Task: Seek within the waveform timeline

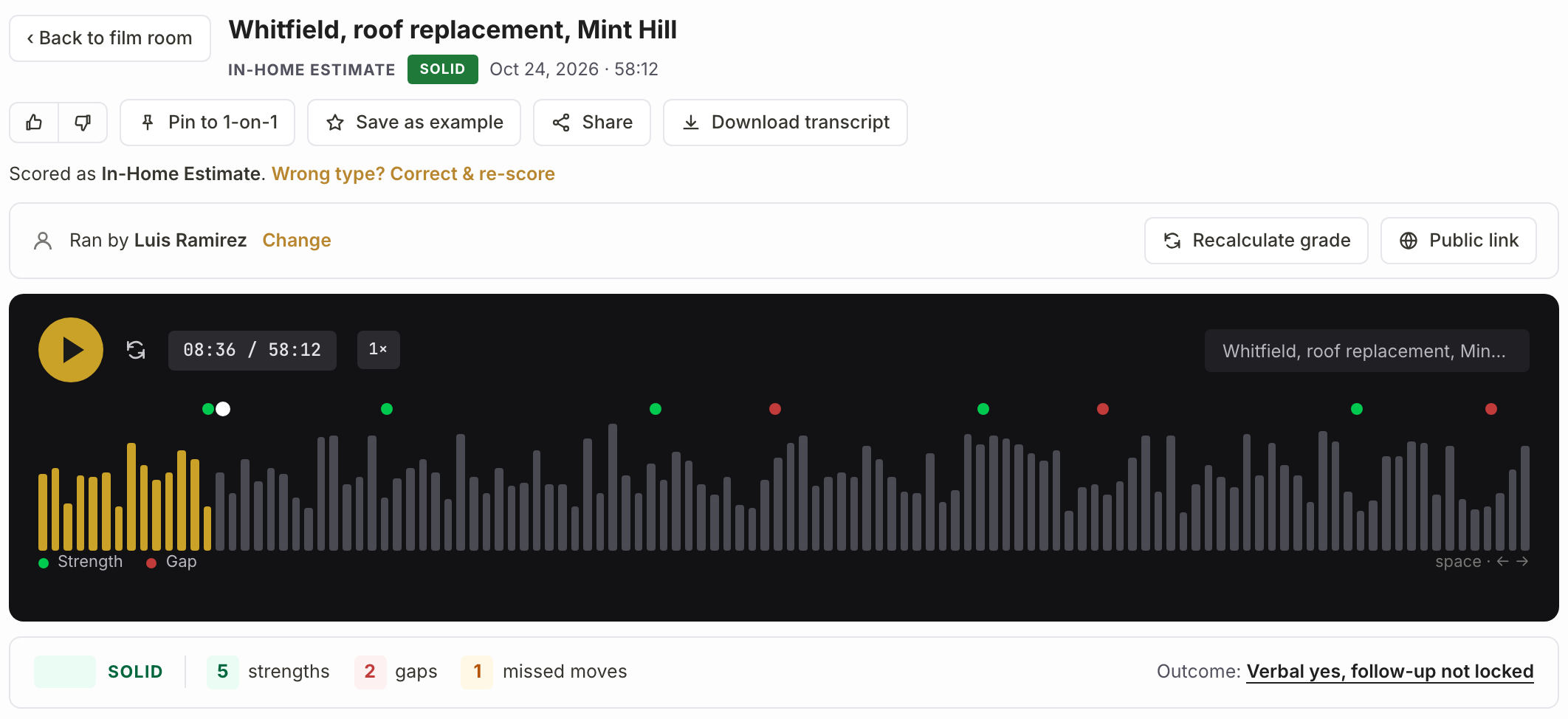Action: (x=784, y=487)
